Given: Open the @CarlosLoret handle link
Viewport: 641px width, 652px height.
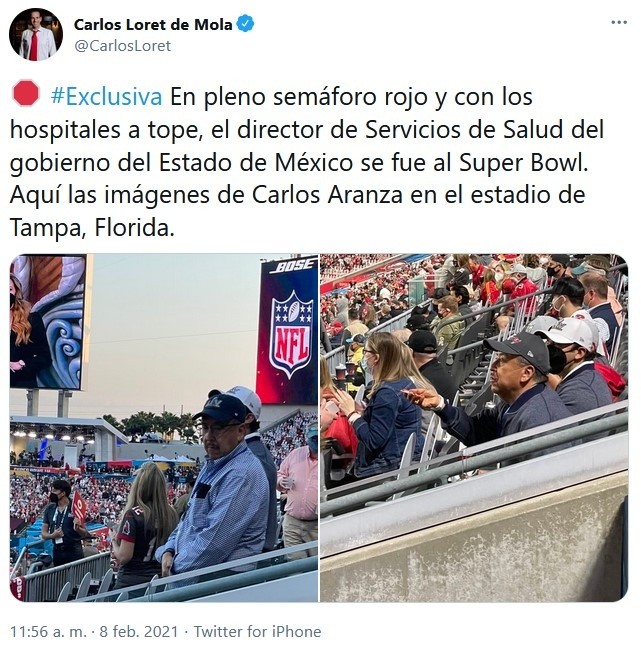Looking at the screenshot, I should click(122, 46).
